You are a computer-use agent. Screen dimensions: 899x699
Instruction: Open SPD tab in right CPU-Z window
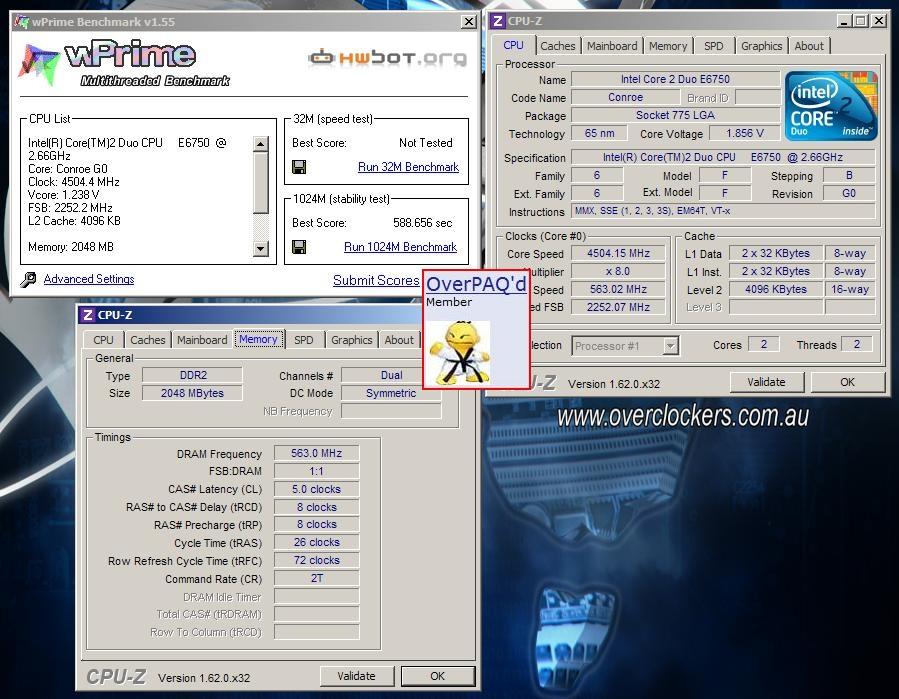pyautogui.click(x=714, y=46)
